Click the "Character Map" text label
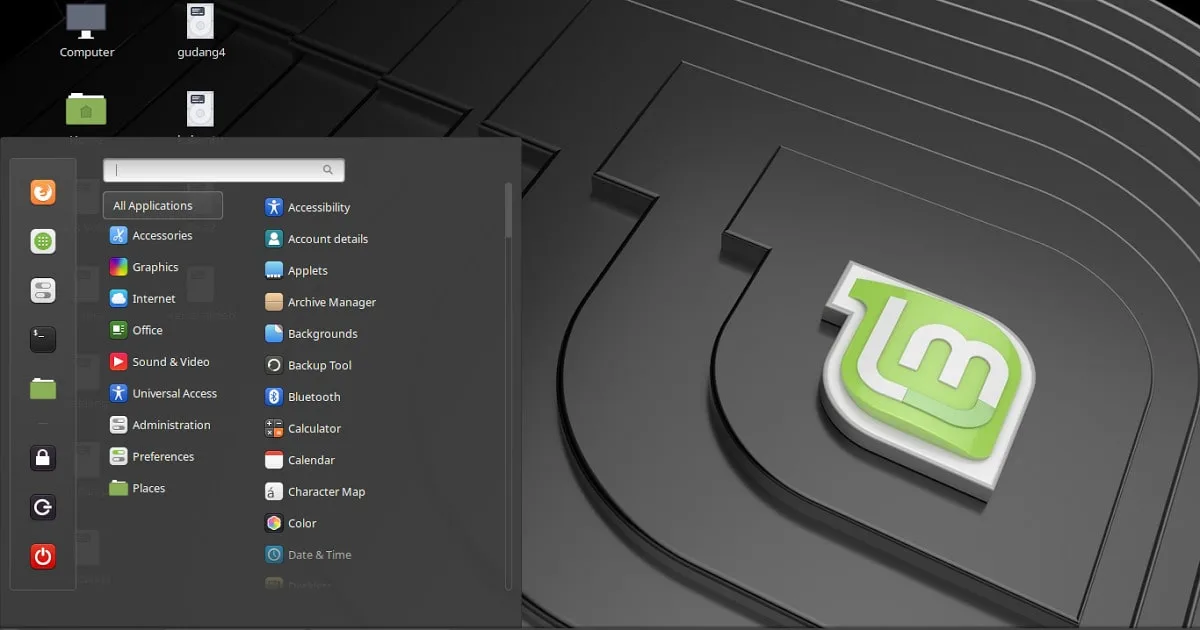The image size is (1200, 630). pos(327,492)
